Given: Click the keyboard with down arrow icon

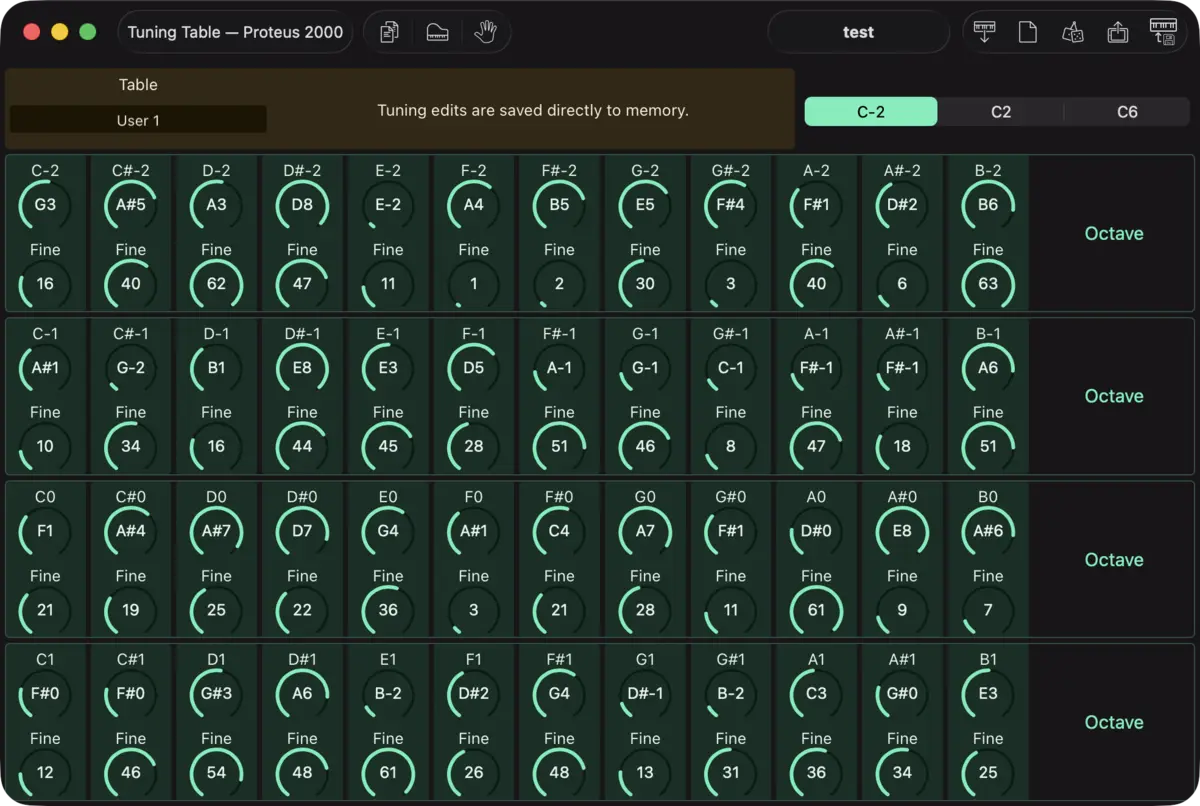Looking at the screenshot, I should [984, 32].
